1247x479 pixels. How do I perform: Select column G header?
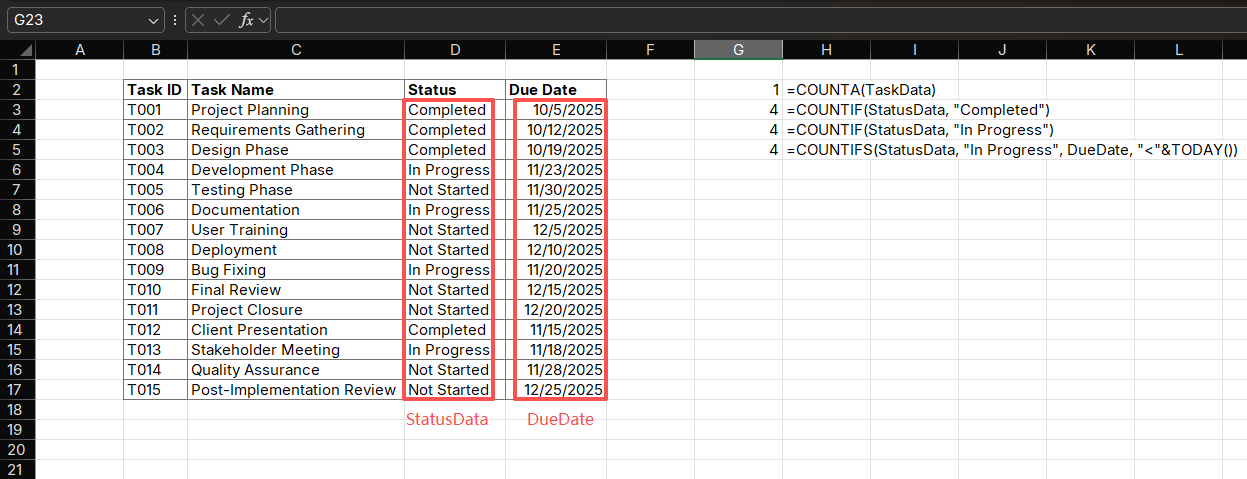click(x=738, y=50)
